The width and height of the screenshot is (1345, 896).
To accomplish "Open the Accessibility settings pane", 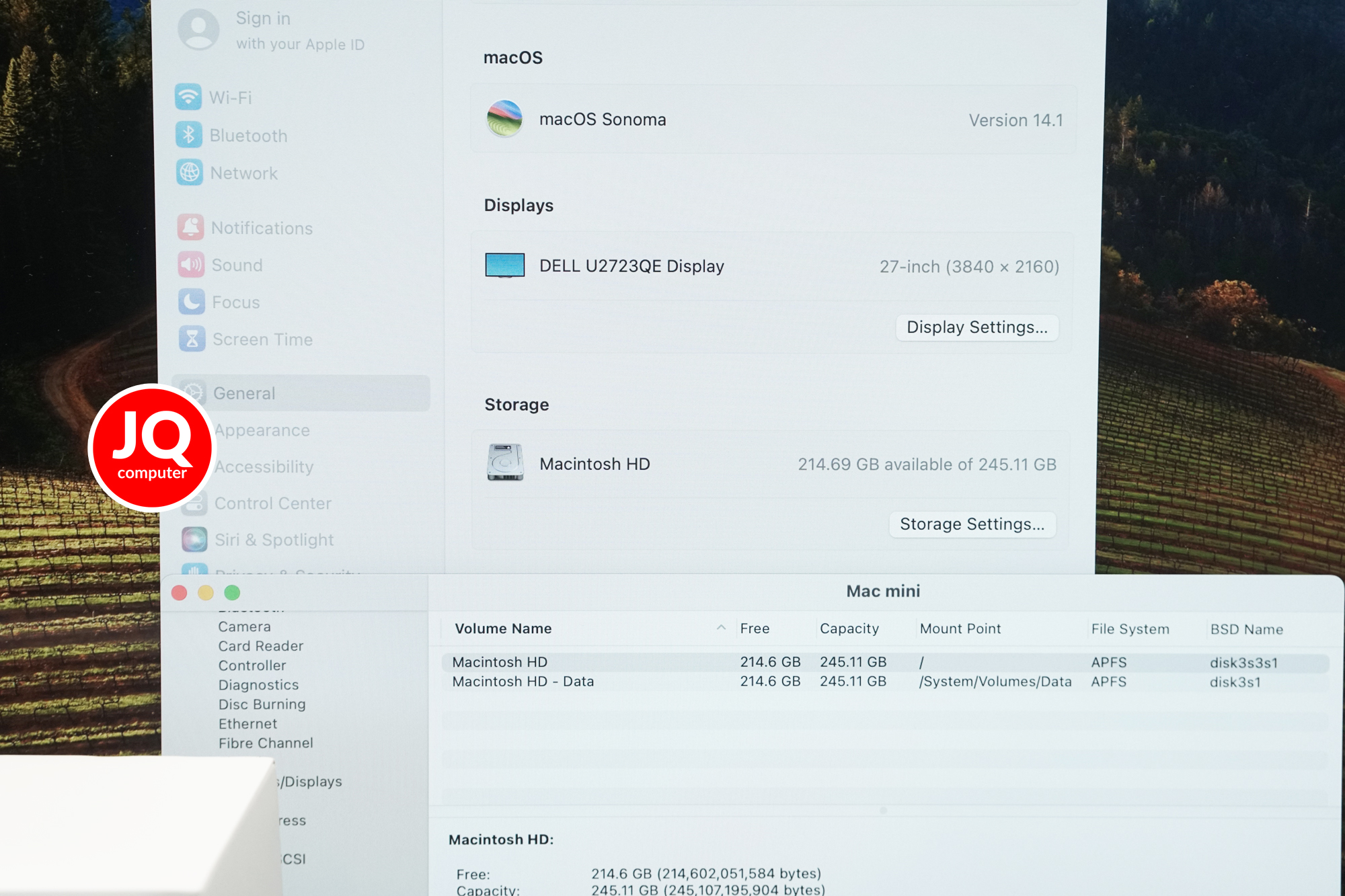I will (x=264, y=466).
